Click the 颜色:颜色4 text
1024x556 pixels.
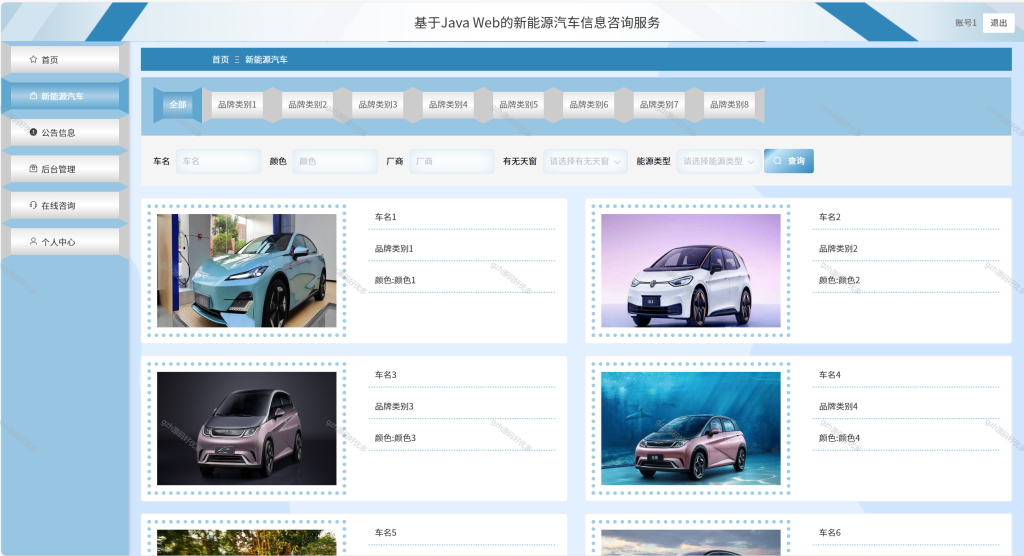(x=840, y=438)
